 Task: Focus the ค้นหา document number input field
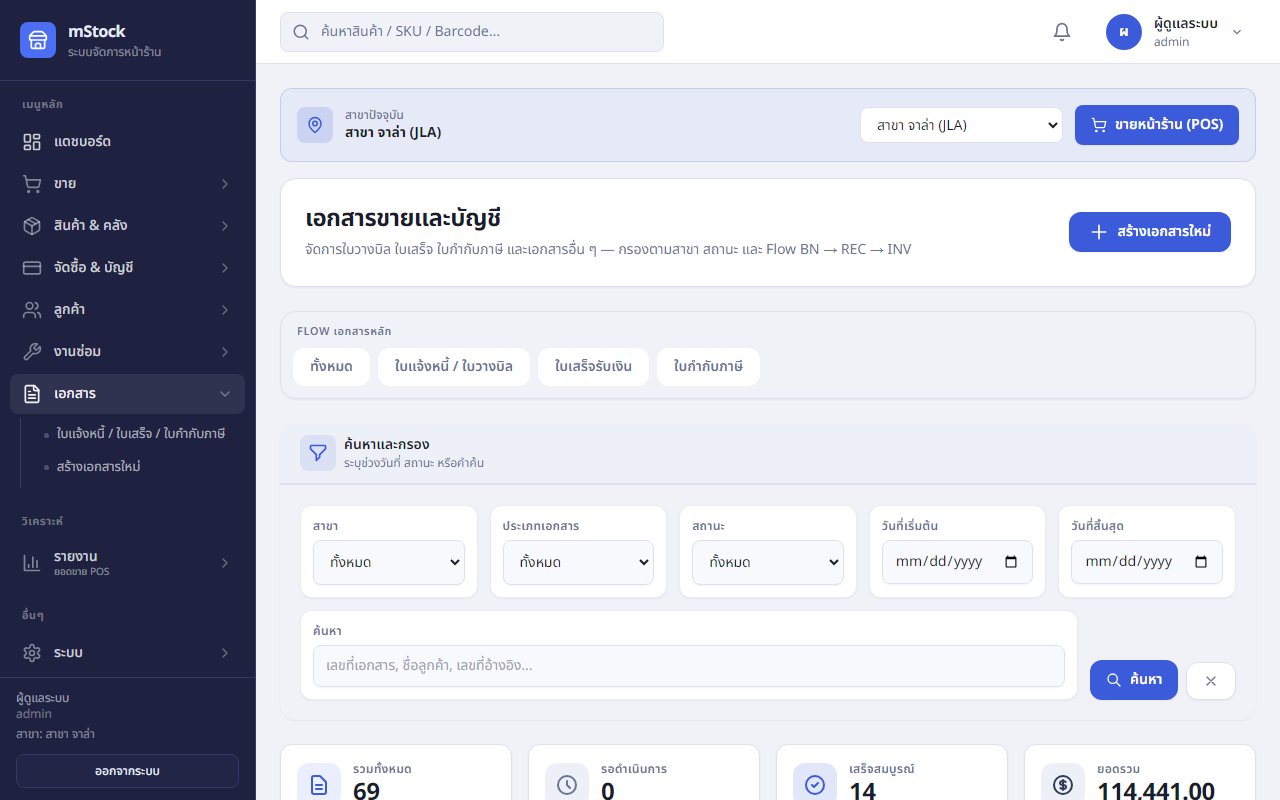tap(689, 666)
